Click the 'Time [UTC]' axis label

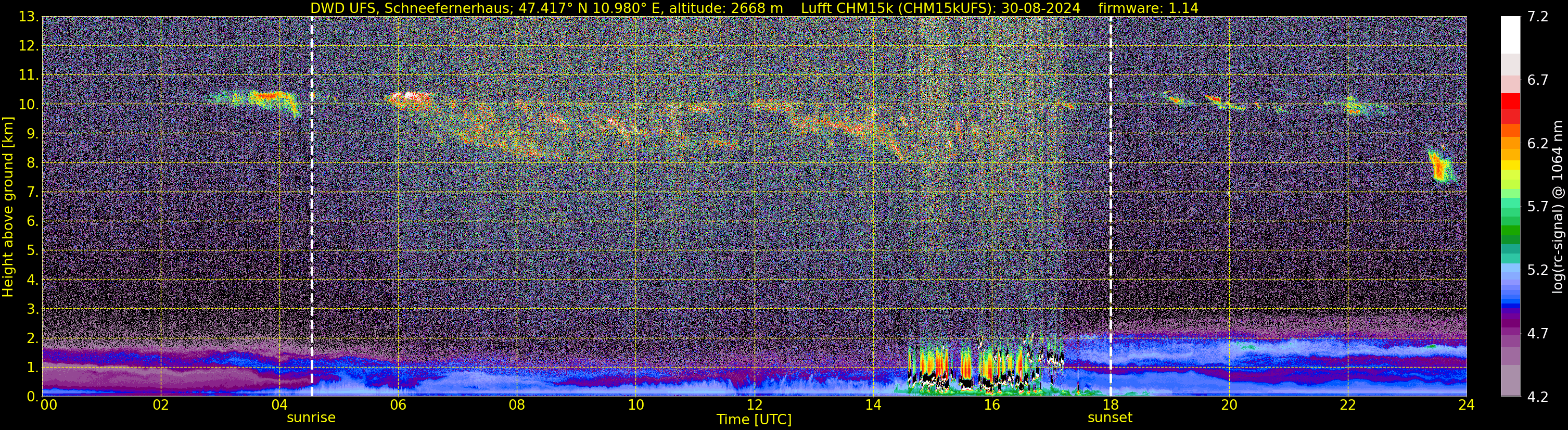click(754, 420)
